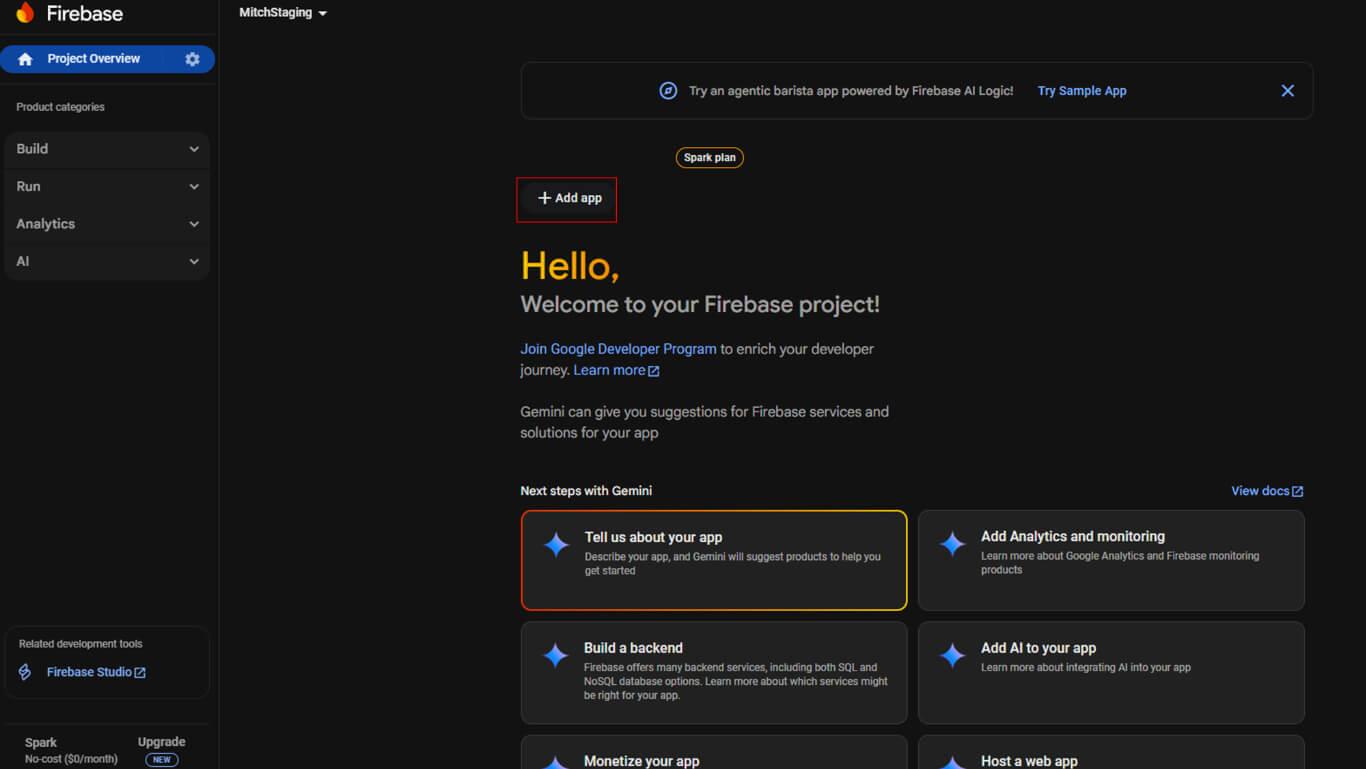Click the Firebase flame logo
This screenshot has height=769, width=1366.
pyautogui.click(x=25, y=13)
